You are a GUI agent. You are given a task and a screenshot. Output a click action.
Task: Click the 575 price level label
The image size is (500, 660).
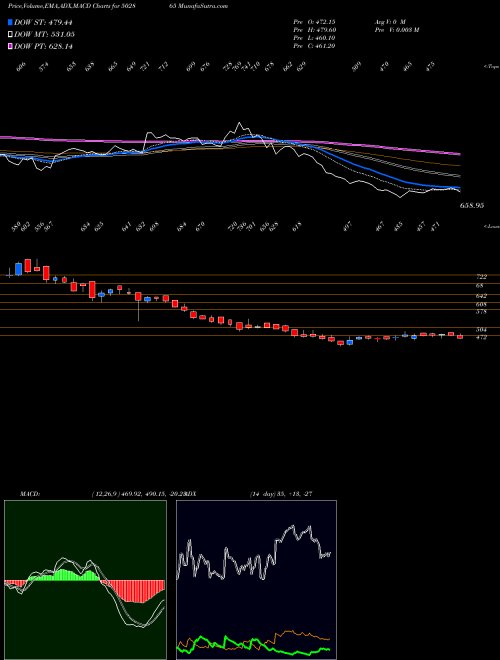[481, 312]
